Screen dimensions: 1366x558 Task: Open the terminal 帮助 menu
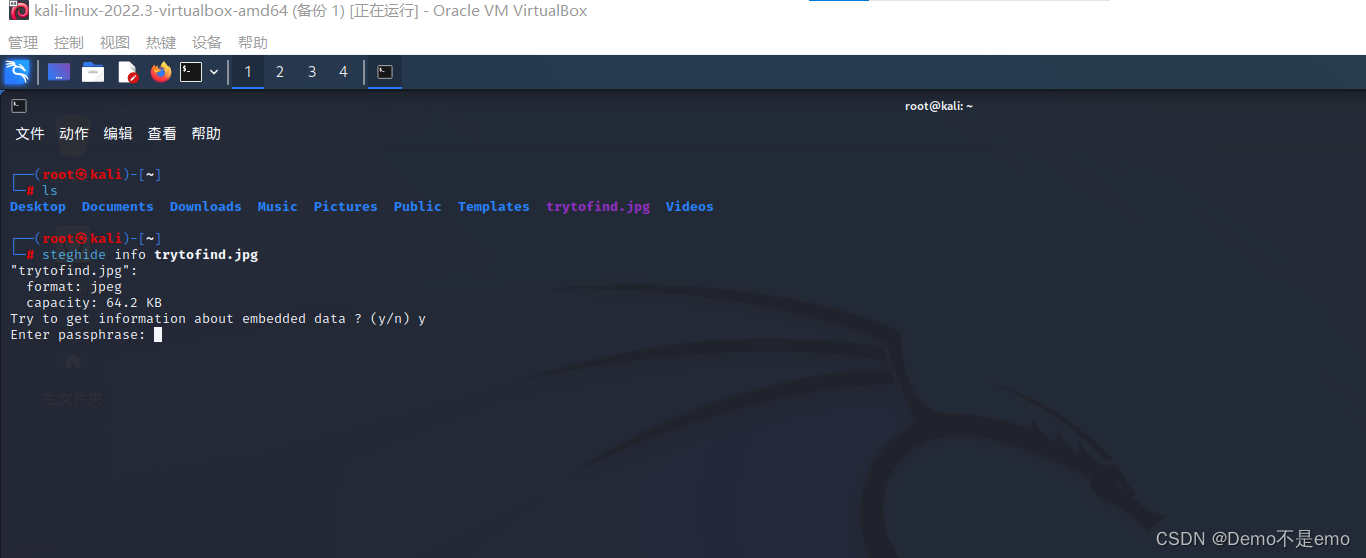(206, 133)
